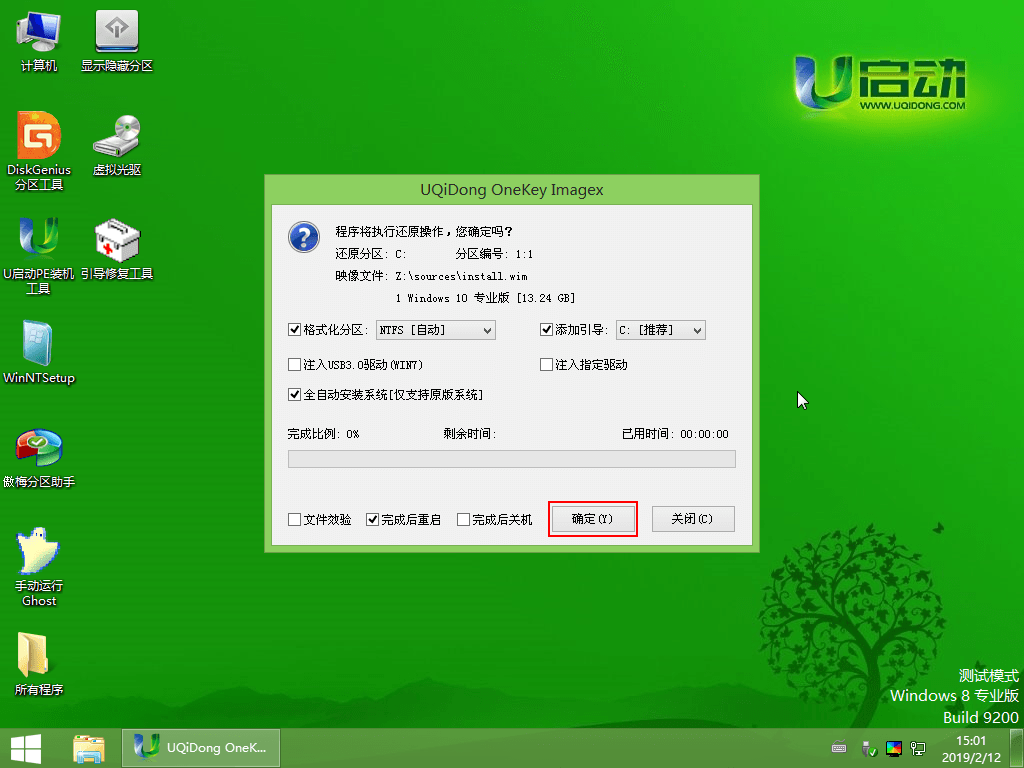Uncheck the 格式化分区 option
Viewport: 1024px width, 768px height.
294,329
